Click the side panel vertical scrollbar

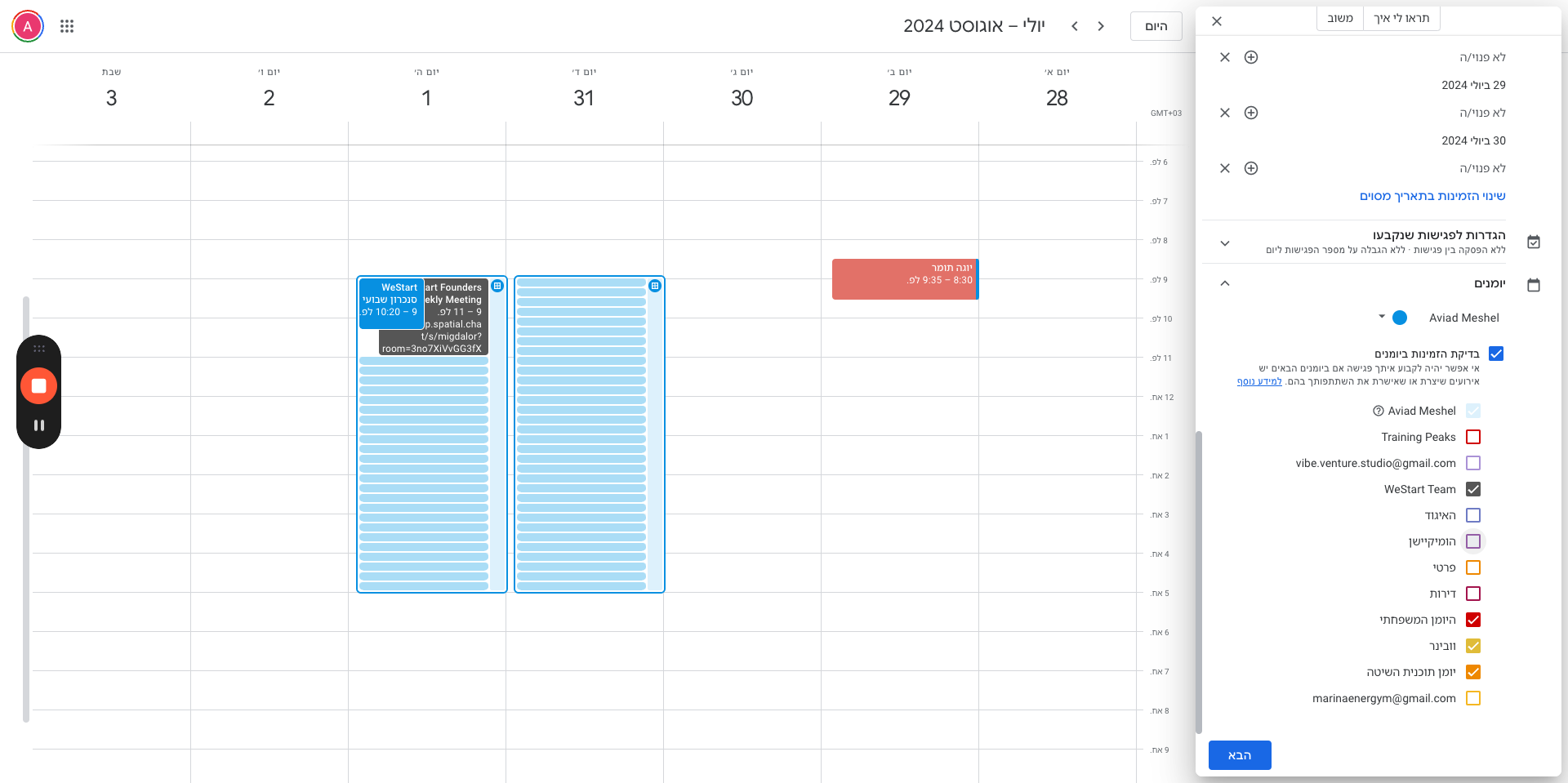pyautogui.click(x=1199, y=581)
